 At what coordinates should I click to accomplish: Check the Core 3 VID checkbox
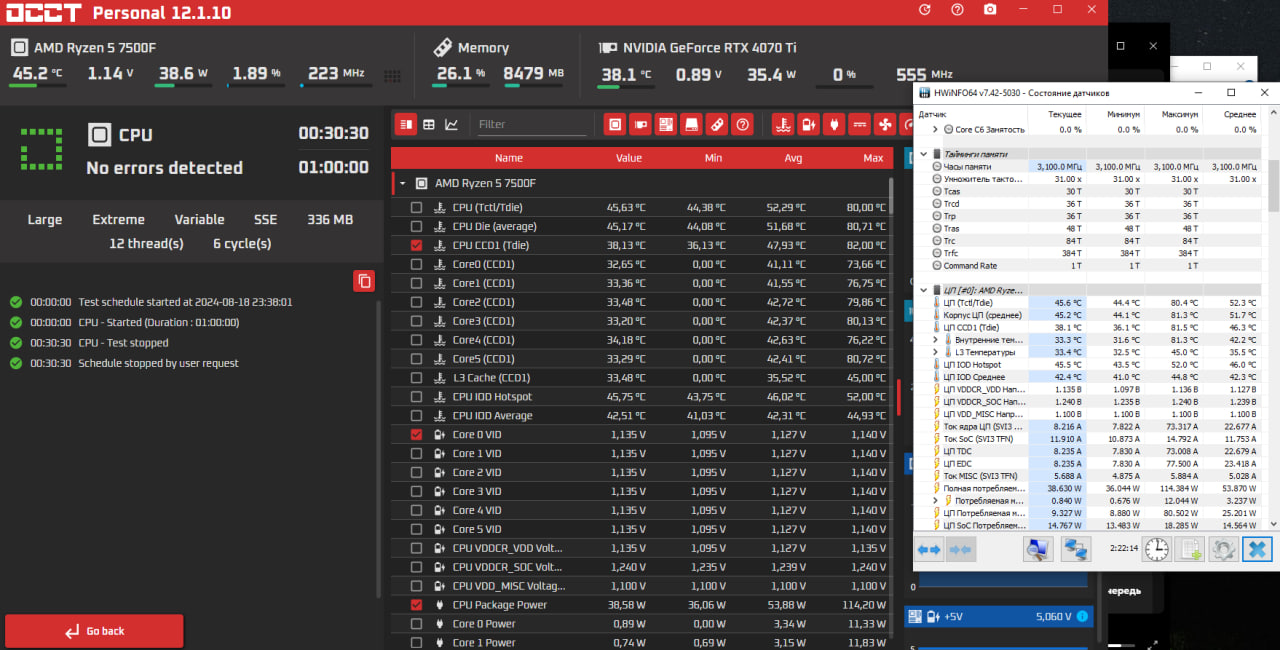pos(416,491)
